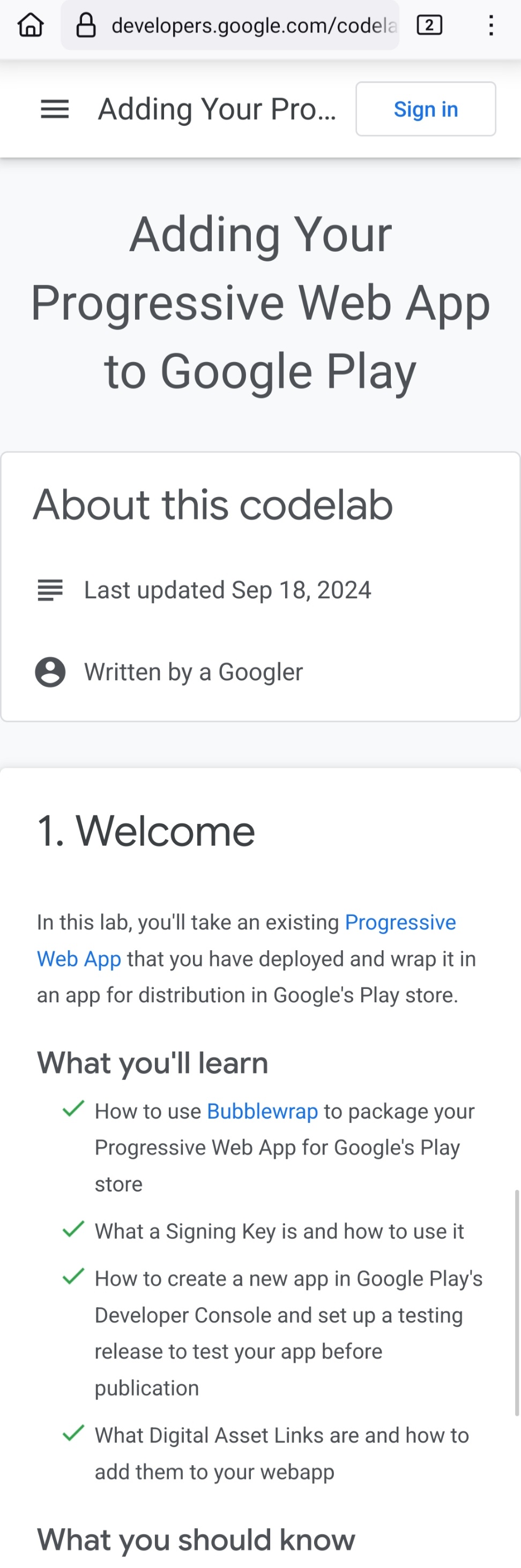
Task: Click the last updated lines icon
Action: tap(50, 590)
